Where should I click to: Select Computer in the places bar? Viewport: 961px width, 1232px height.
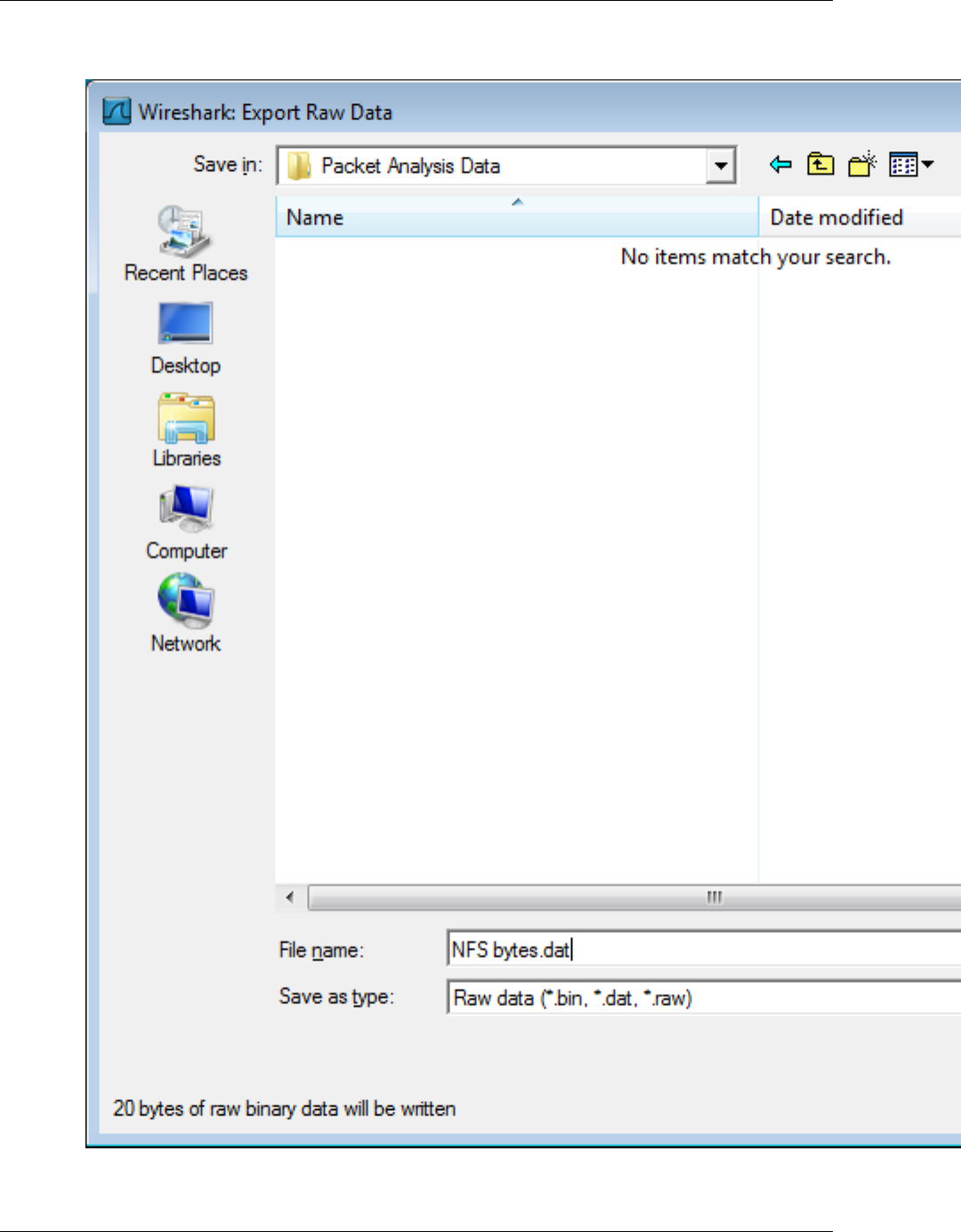tap(186, 523)
